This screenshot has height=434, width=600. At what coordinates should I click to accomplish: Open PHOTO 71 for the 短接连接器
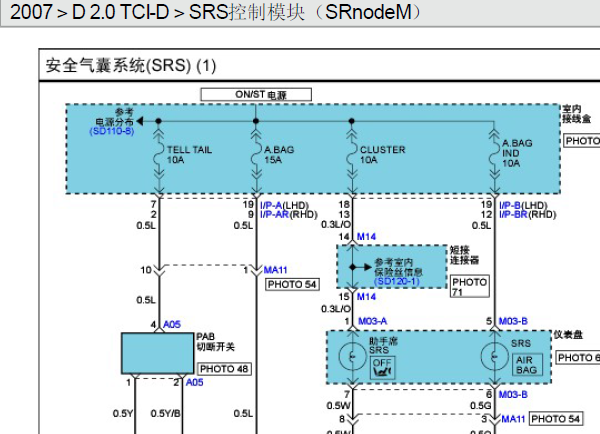[470, 286]
